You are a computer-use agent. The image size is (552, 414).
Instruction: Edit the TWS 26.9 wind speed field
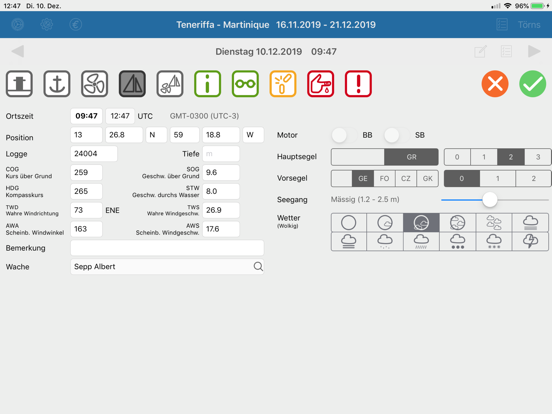tap(221, 210)
